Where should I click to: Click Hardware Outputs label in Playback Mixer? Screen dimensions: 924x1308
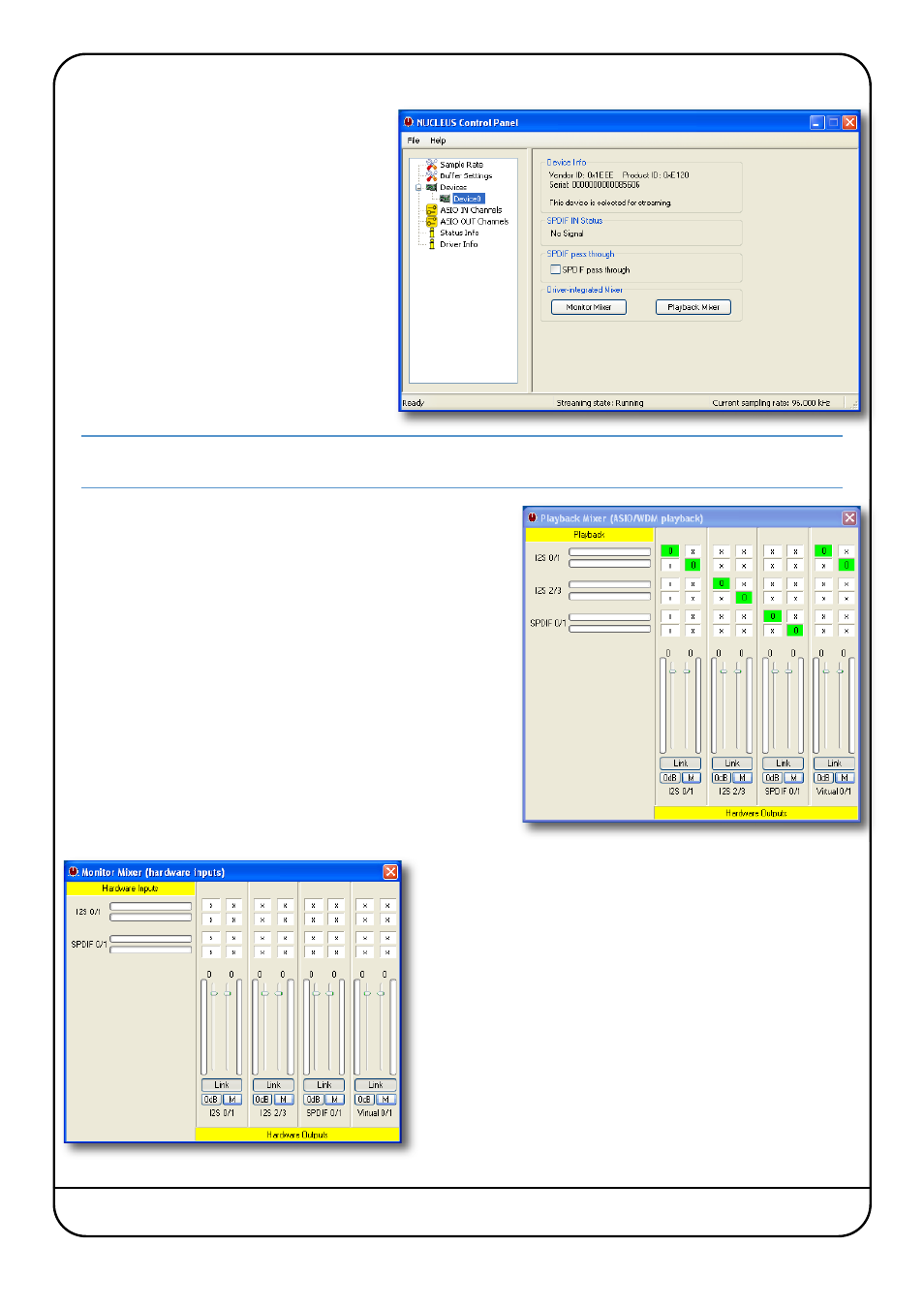coord(756,813)
